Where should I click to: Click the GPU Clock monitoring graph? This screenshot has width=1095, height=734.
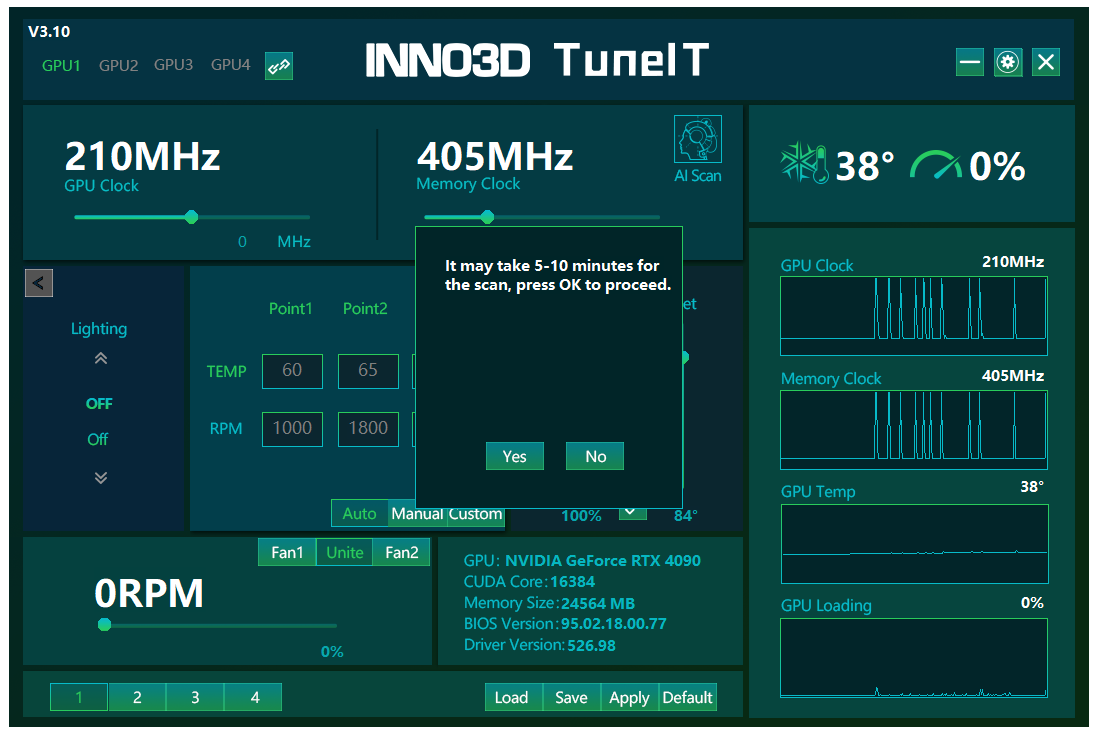(913, 316)
